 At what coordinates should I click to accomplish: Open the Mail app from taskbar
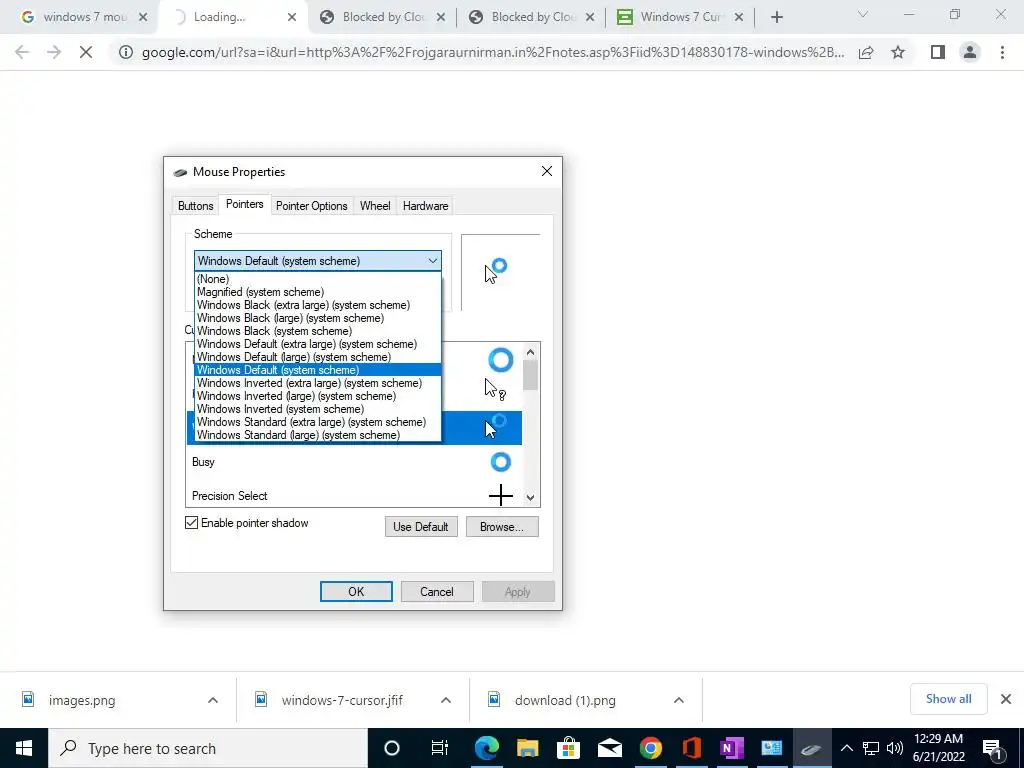(609, 748)
